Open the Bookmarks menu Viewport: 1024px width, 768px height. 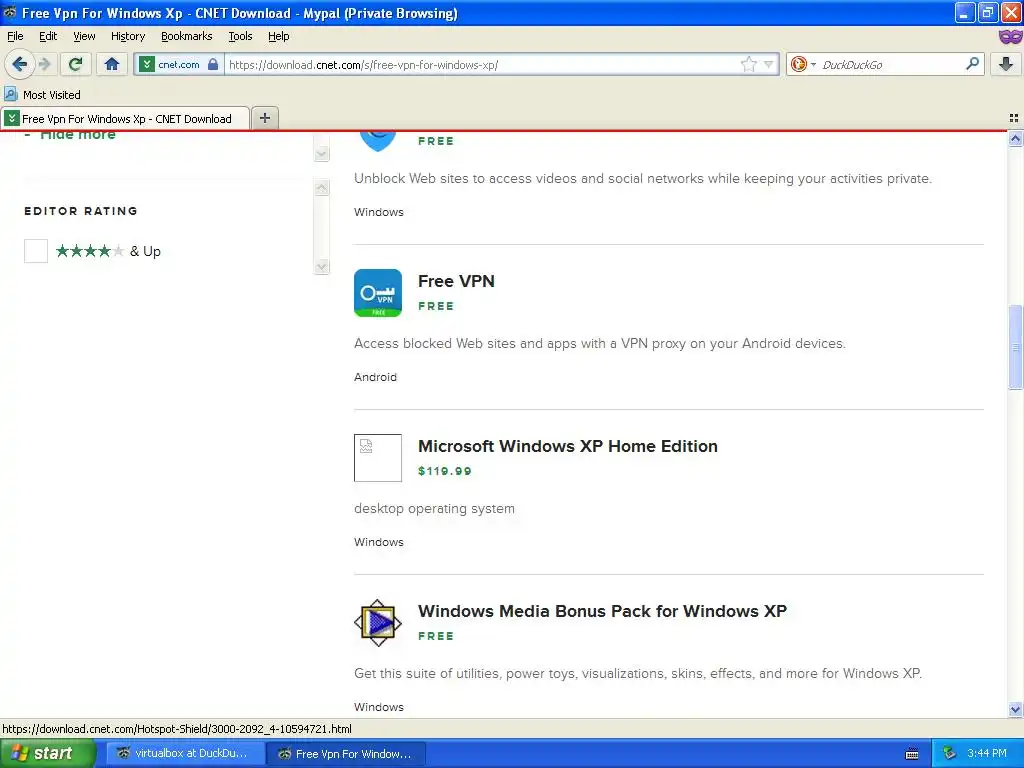pyautogui.click(x=187, y=37)
